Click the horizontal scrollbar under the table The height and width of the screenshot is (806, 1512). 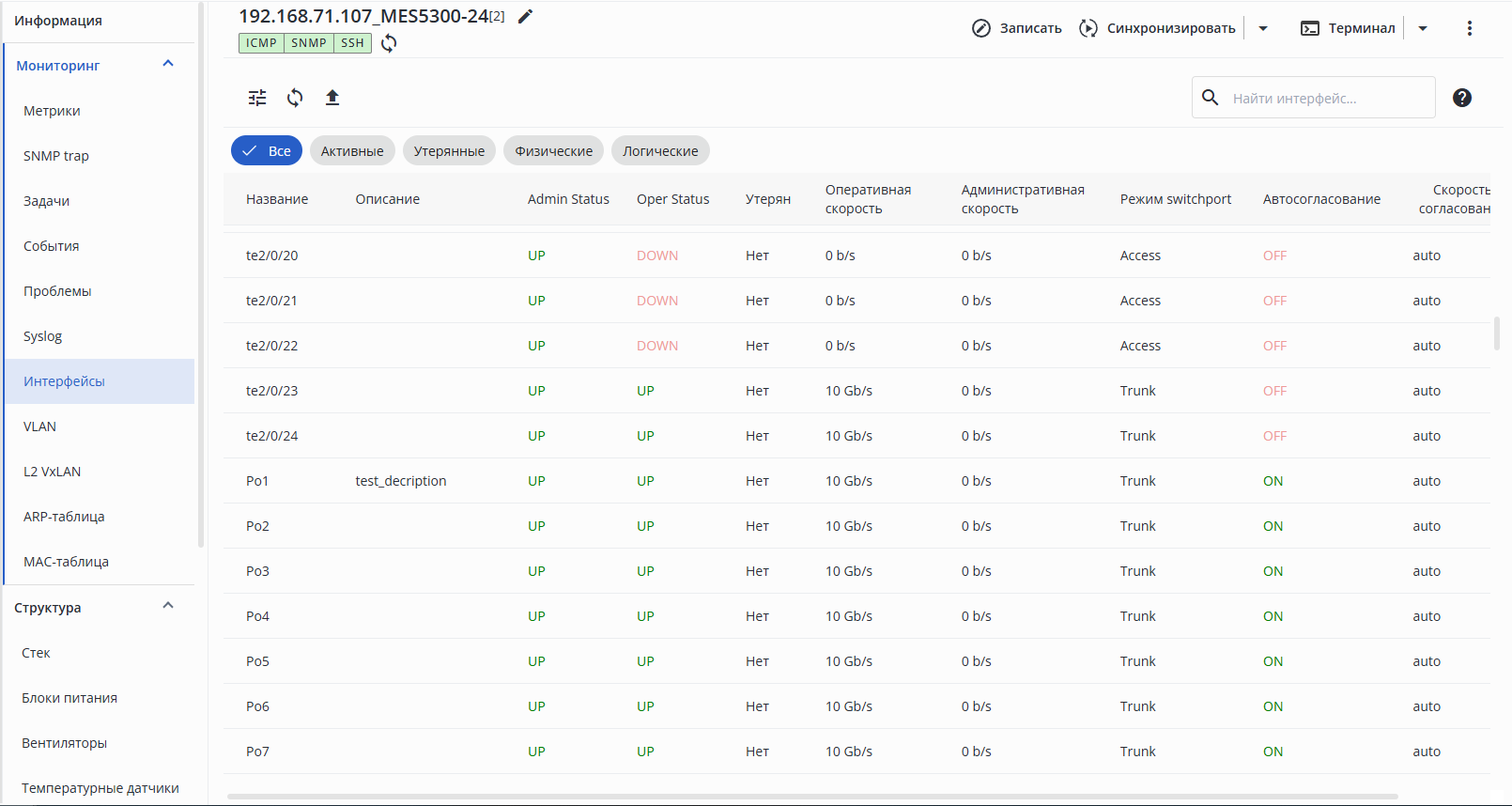coord(812,797)
